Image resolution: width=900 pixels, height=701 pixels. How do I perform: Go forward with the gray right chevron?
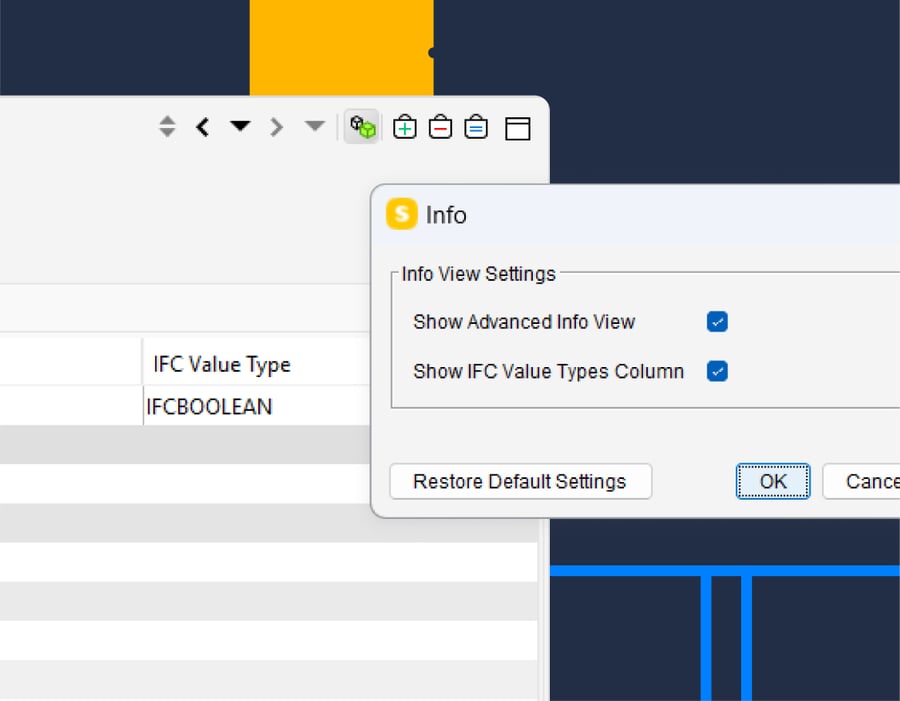[x=277, y=127]
